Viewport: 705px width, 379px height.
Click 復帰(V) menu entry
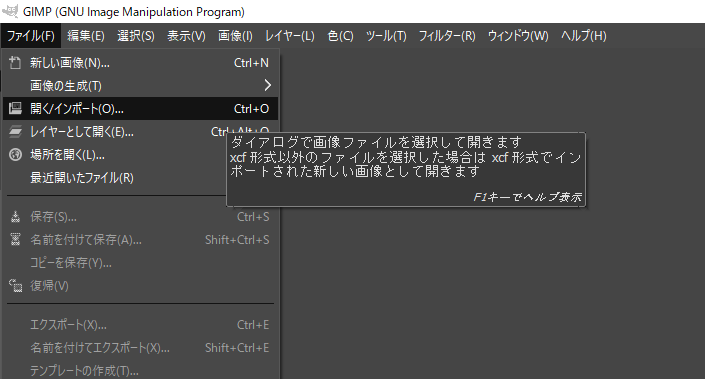click(x=140, y=285)
